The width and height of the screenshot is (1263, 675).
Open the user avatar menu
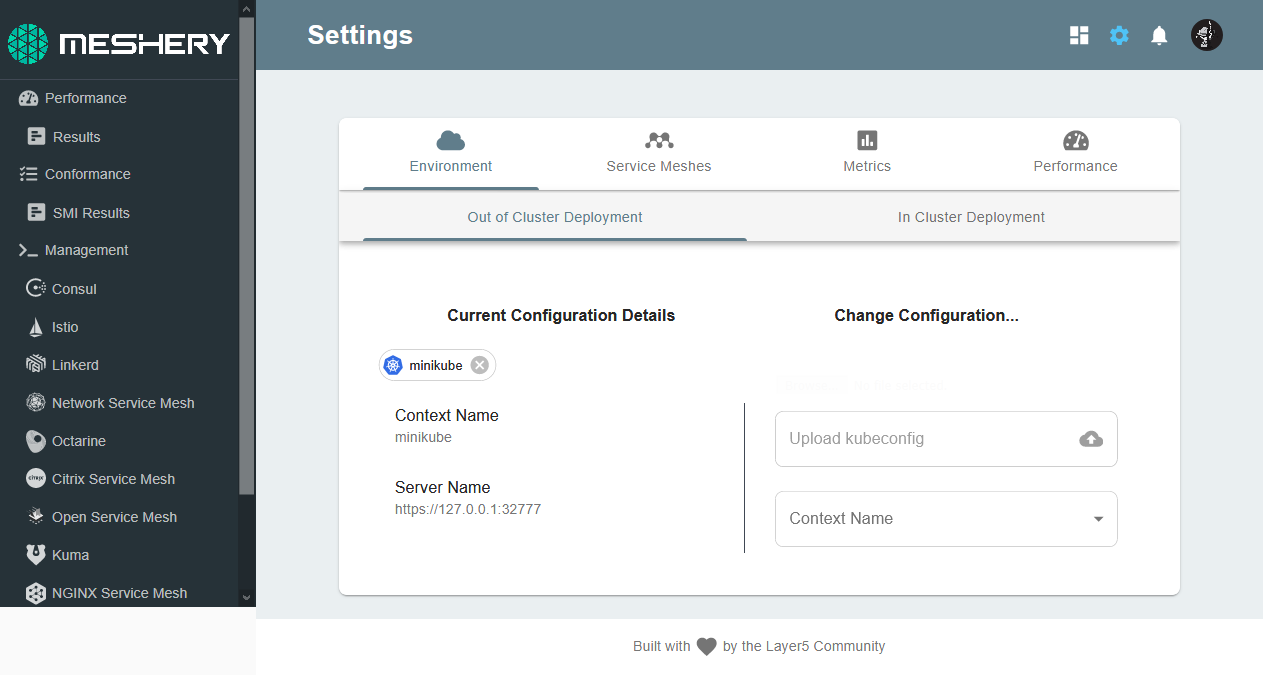(x=1207, y=36)
